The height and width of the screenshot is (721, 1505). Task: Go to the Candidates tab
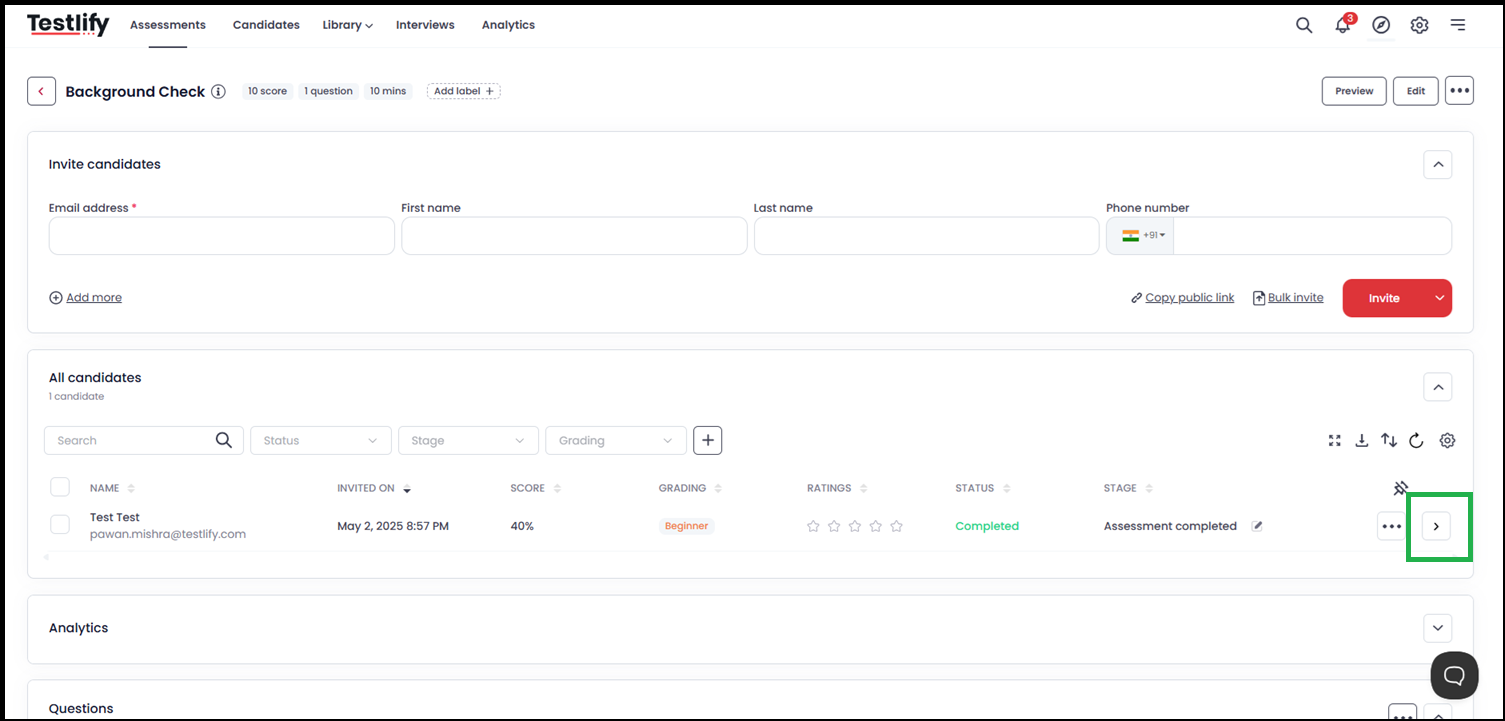tap(266, 25)
